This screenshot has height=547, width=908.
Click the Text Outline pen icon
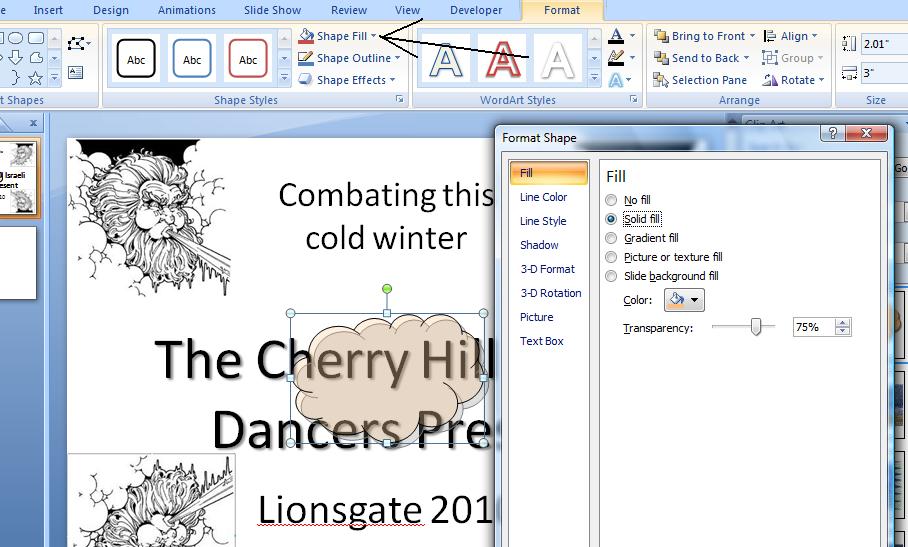(x=617, y=57)
